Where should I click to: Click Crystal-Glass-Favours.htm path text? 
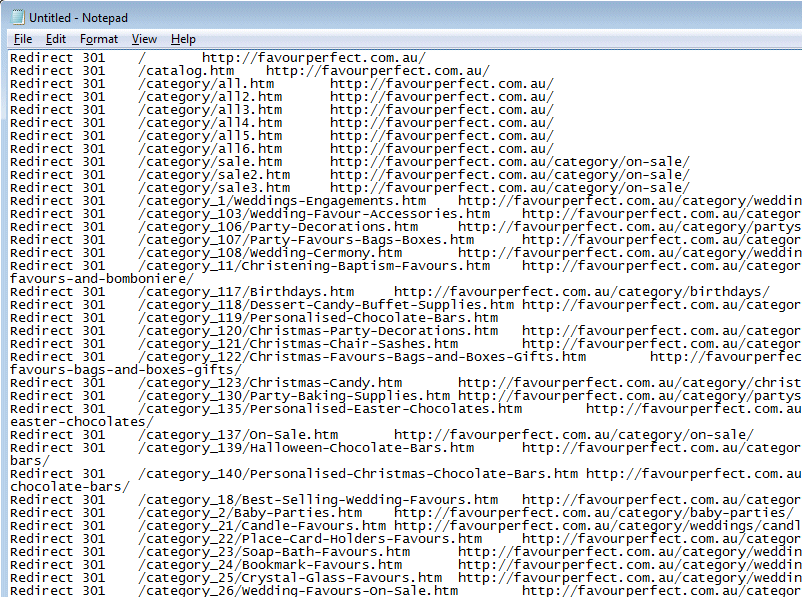[x=342, y=578]
